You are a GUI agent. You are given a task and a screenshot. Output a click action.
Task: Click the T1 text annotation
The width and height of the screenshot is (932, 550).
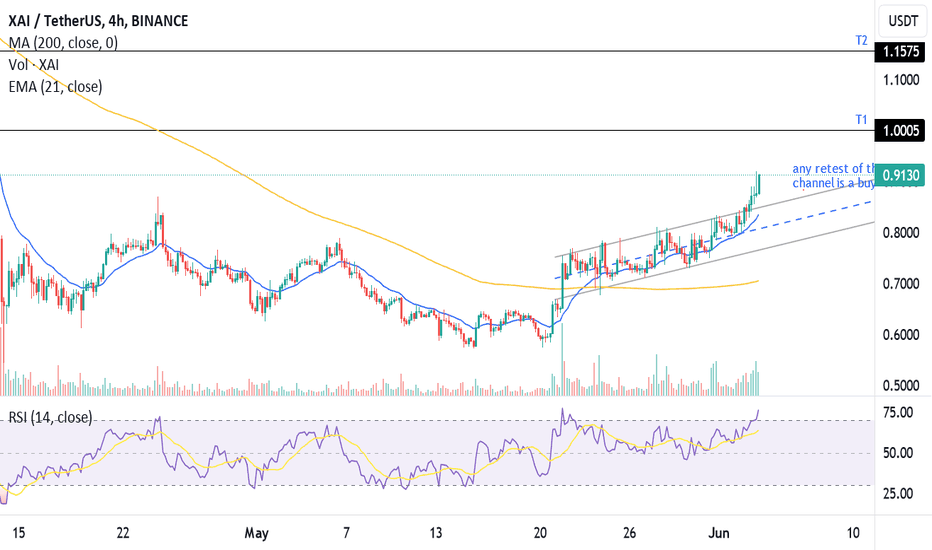point(861,120)
